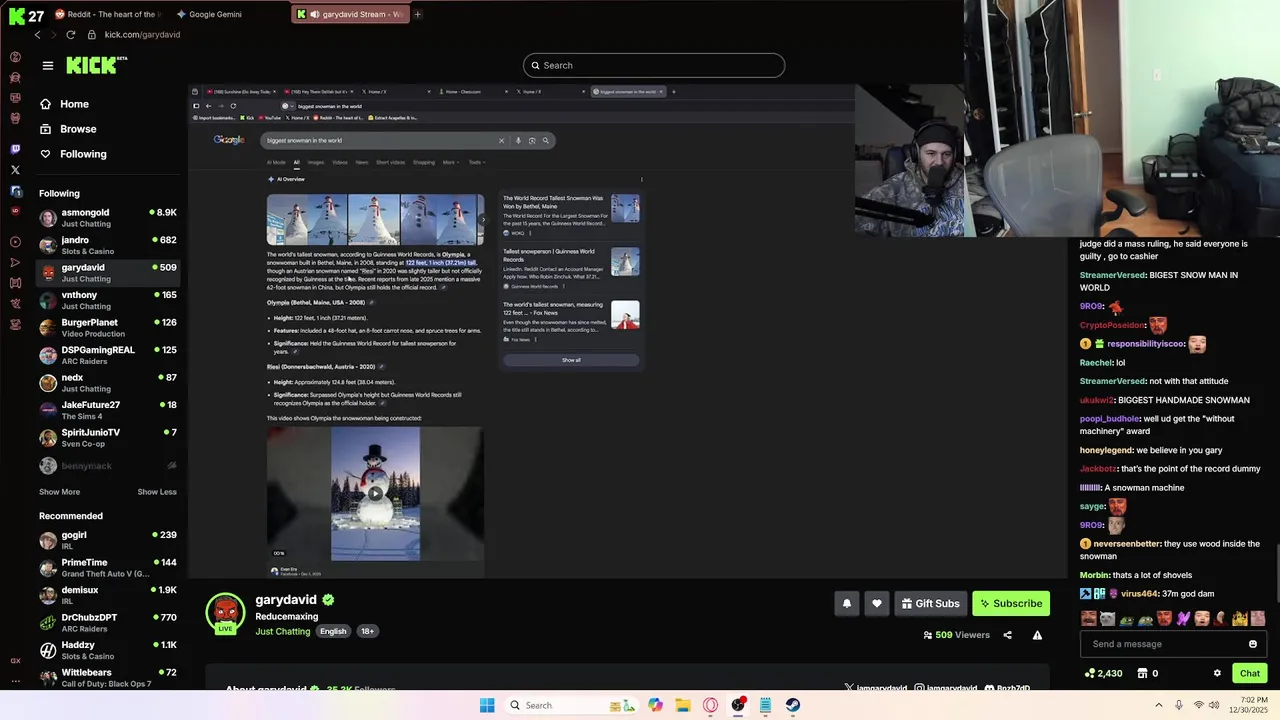The height and width of the screenshot is (720, 1280).
Task: Click the browser back arrow
Action: [38, 34]
